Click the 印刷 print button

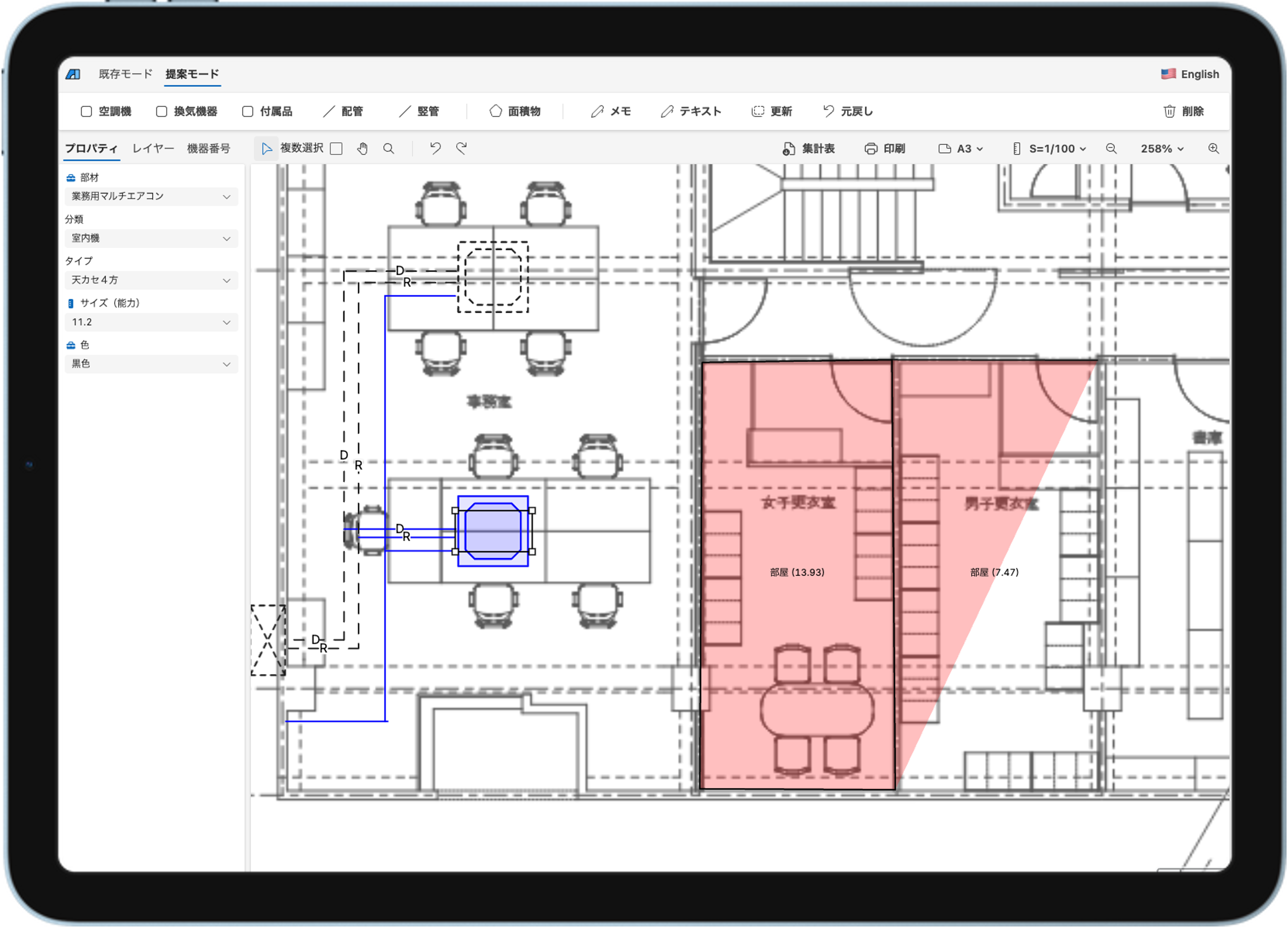[885, 149]
